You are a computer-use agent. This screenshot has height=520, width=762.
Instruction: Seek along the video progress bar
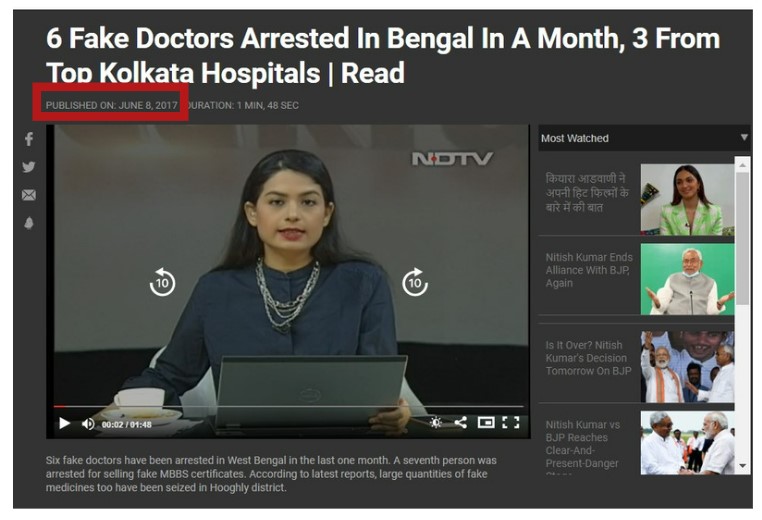pyautogui.click(x=289, y=406)
